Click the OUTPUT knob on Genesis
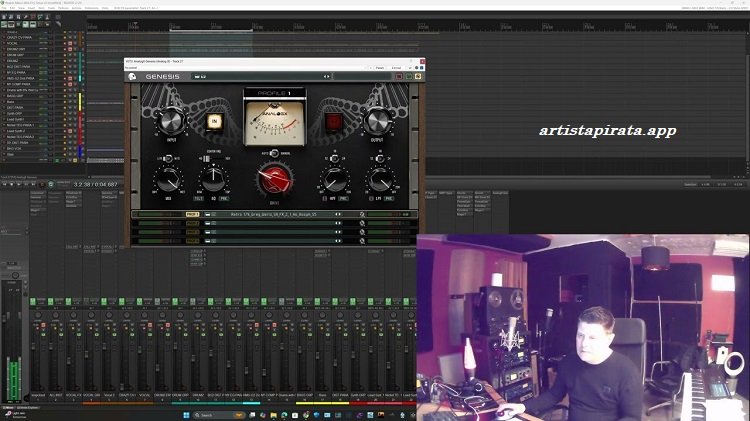Image resolution: width=750 pixels, height=421 pixels. coord(377,121)
